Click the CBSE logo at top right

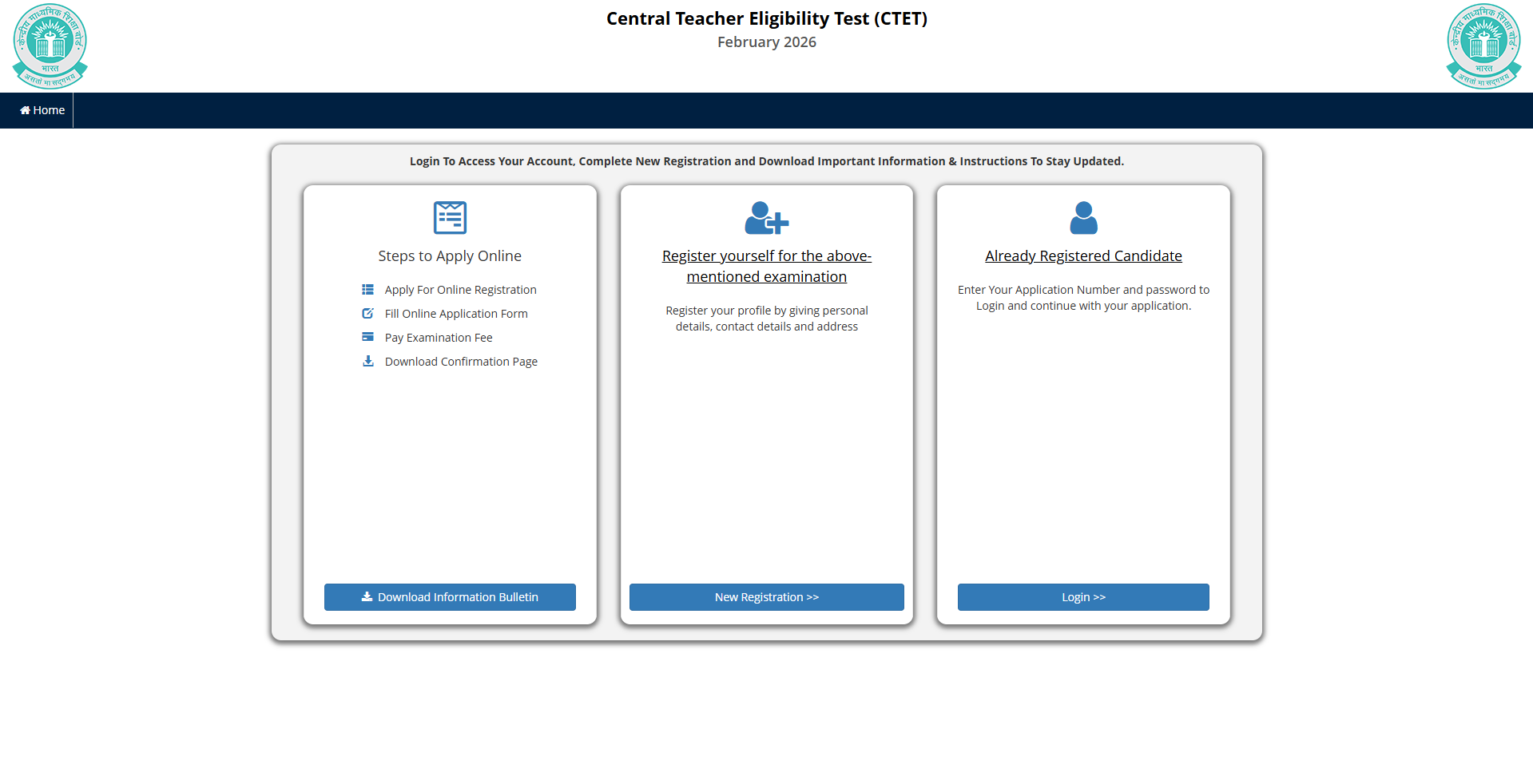tap(1483, 46)
